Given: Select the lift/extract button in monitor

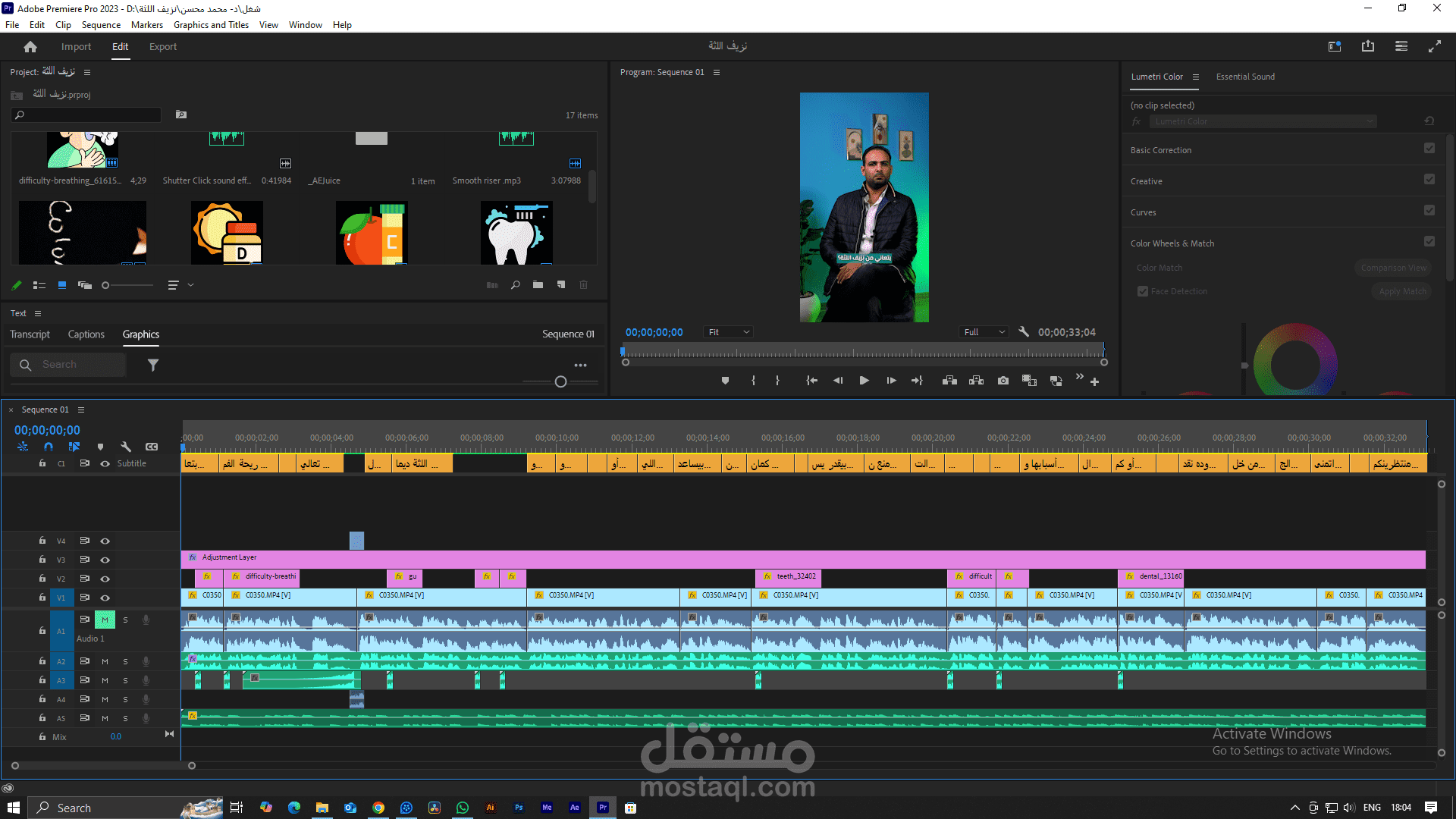Looking at the screenshot, I should point(949,381).
